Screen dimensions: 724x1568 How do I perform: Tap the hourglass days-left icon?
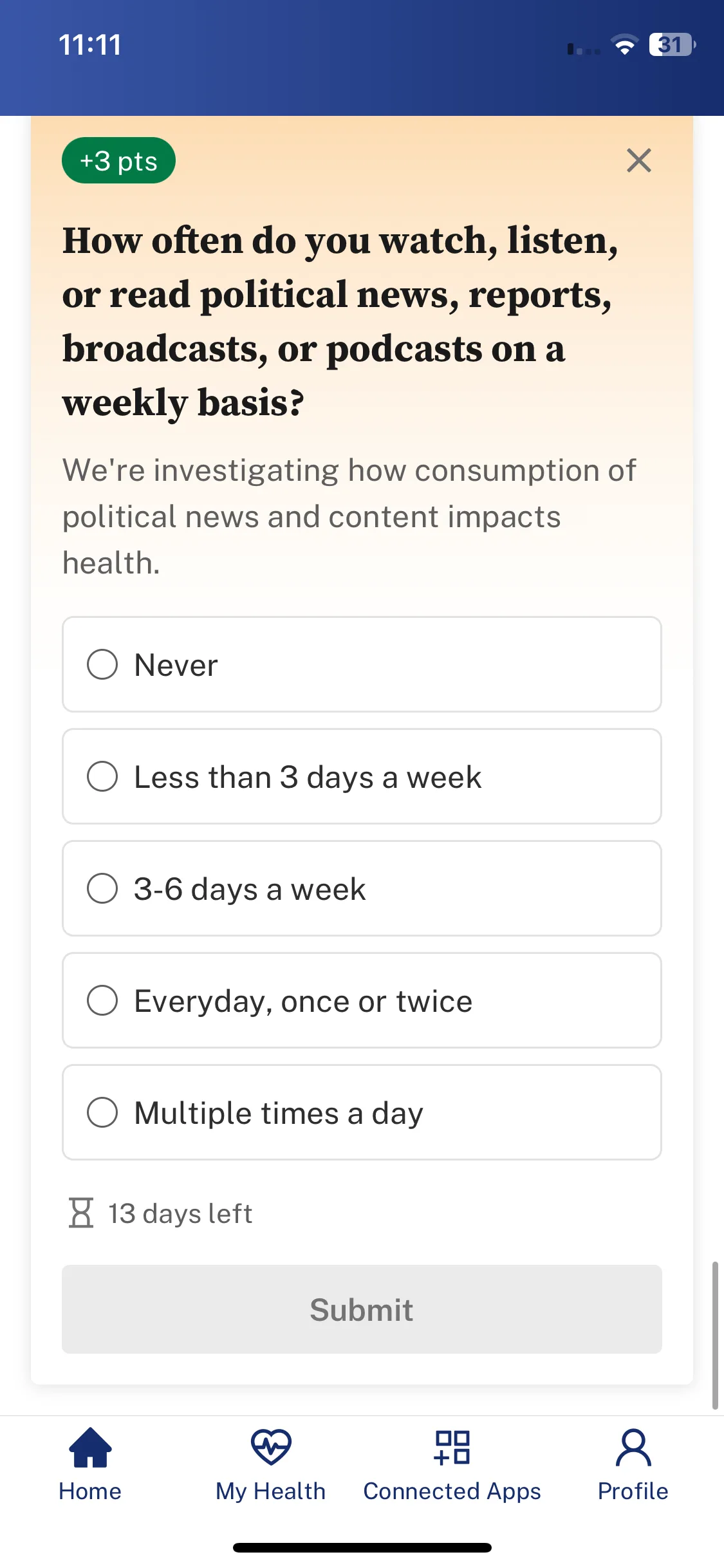tap(81, 1213)
